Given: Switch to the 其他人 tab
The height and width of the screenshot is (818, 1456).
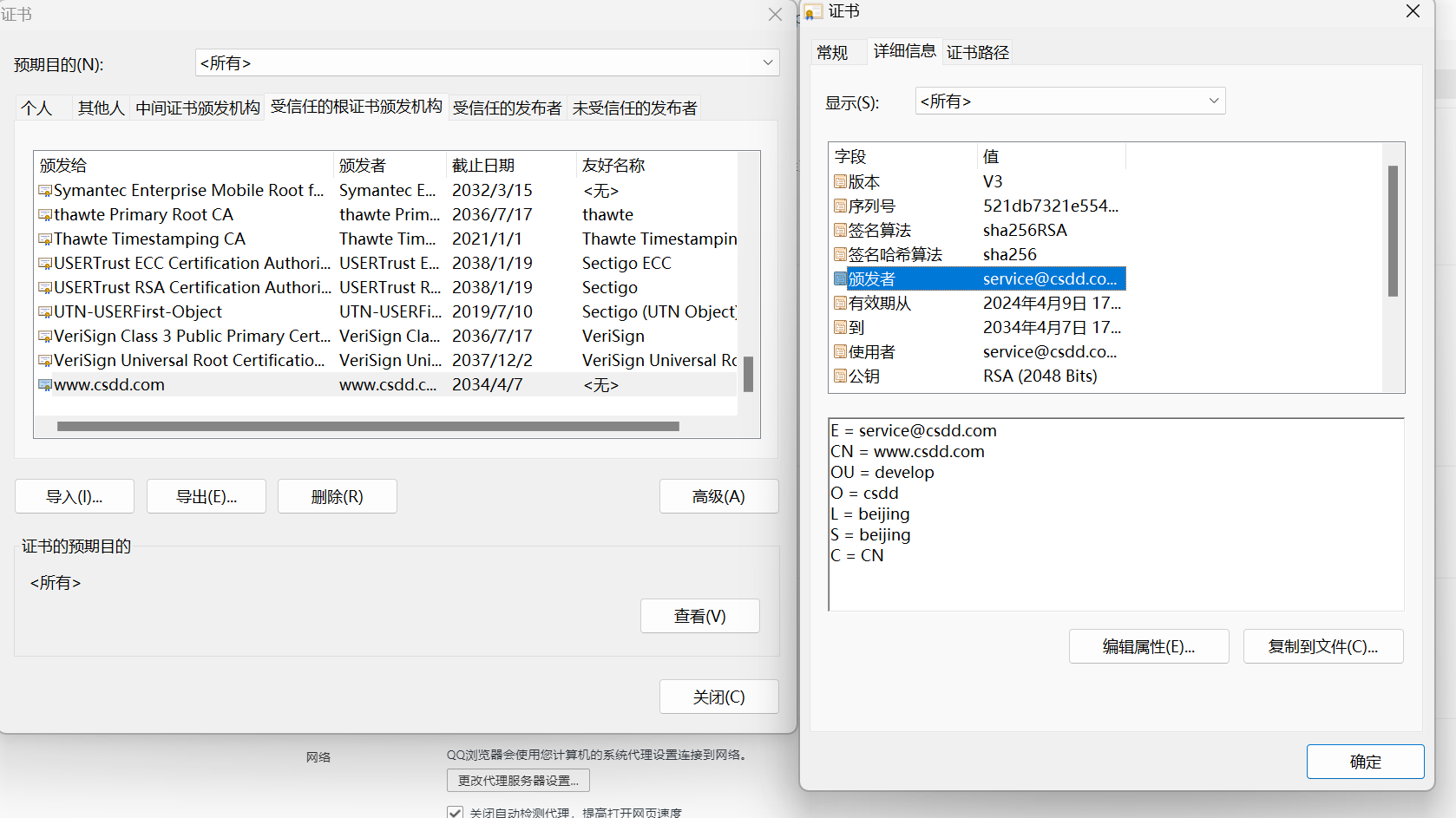Looking at the screenshot, I should 101,108.
